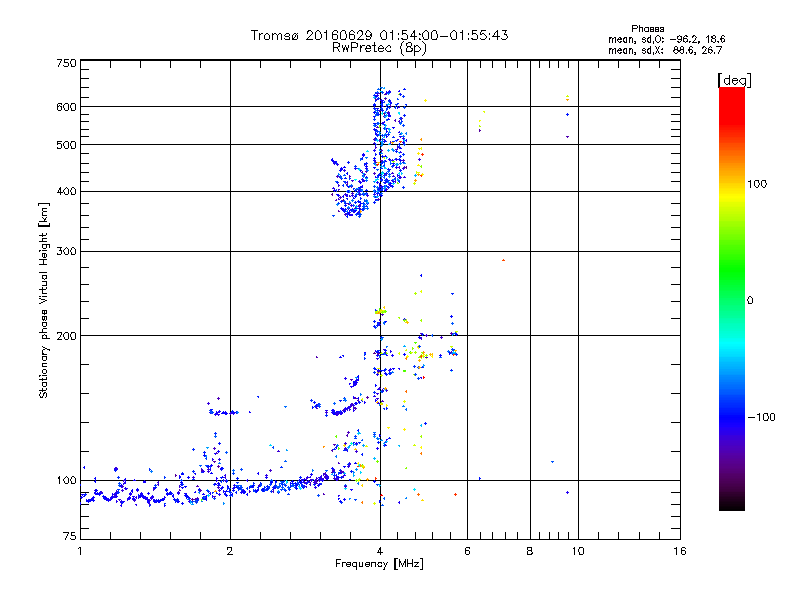Click the black bottom of the phase colorbar
The height and width of the screenshot is (600, 800).
pyautogui.click(x=732, y=503)
